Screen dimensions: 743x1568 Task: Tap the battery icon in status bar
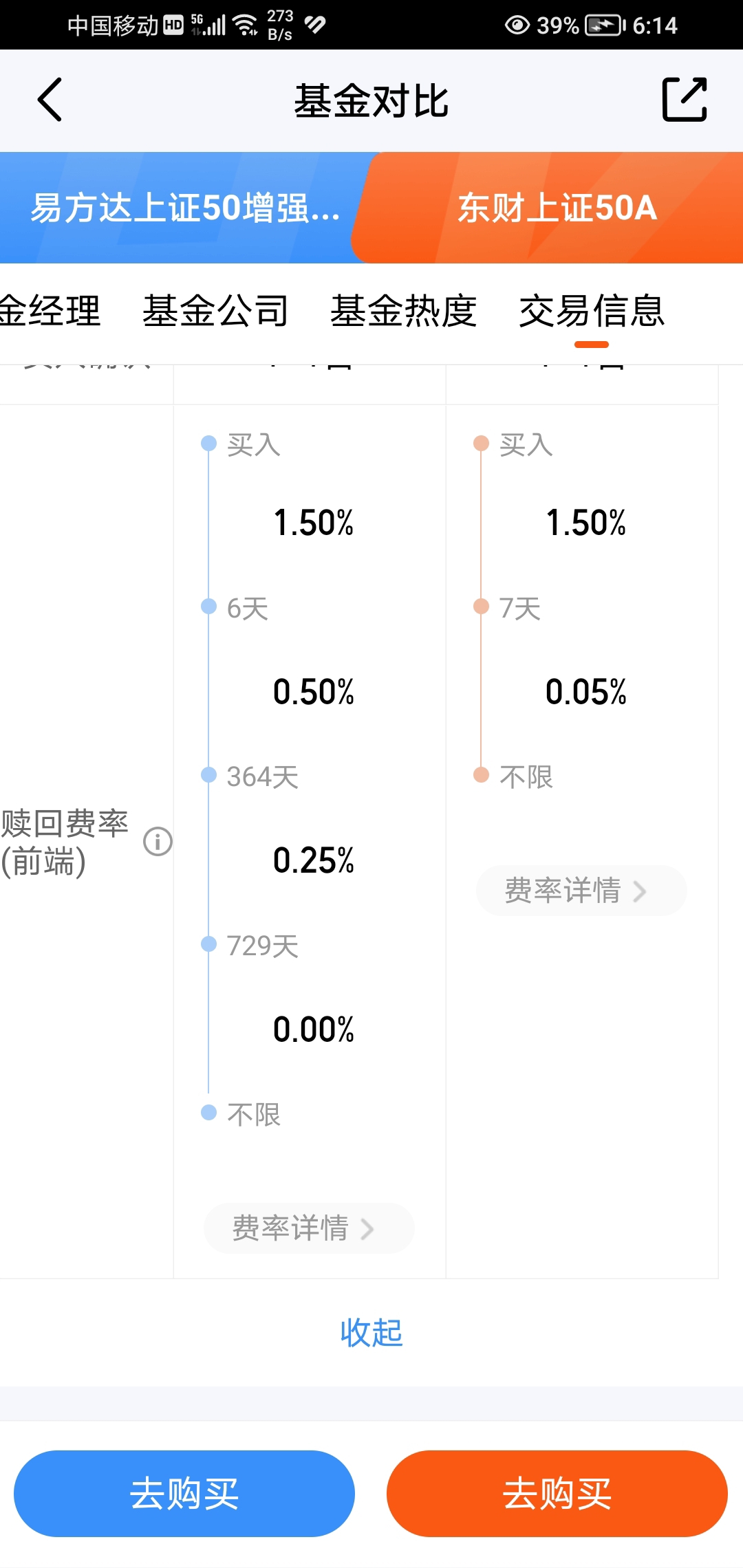click(605, 25)
